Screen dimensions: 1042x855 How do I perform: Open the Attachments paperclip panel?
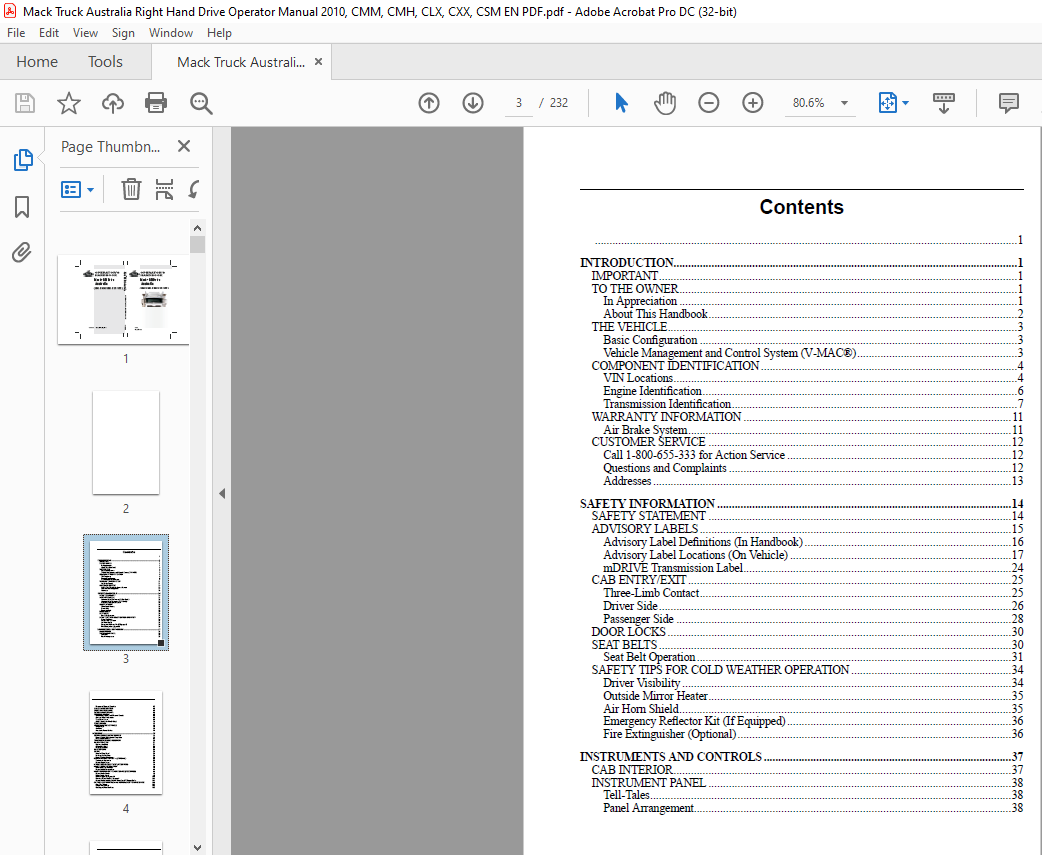click(x=21, y=252)
